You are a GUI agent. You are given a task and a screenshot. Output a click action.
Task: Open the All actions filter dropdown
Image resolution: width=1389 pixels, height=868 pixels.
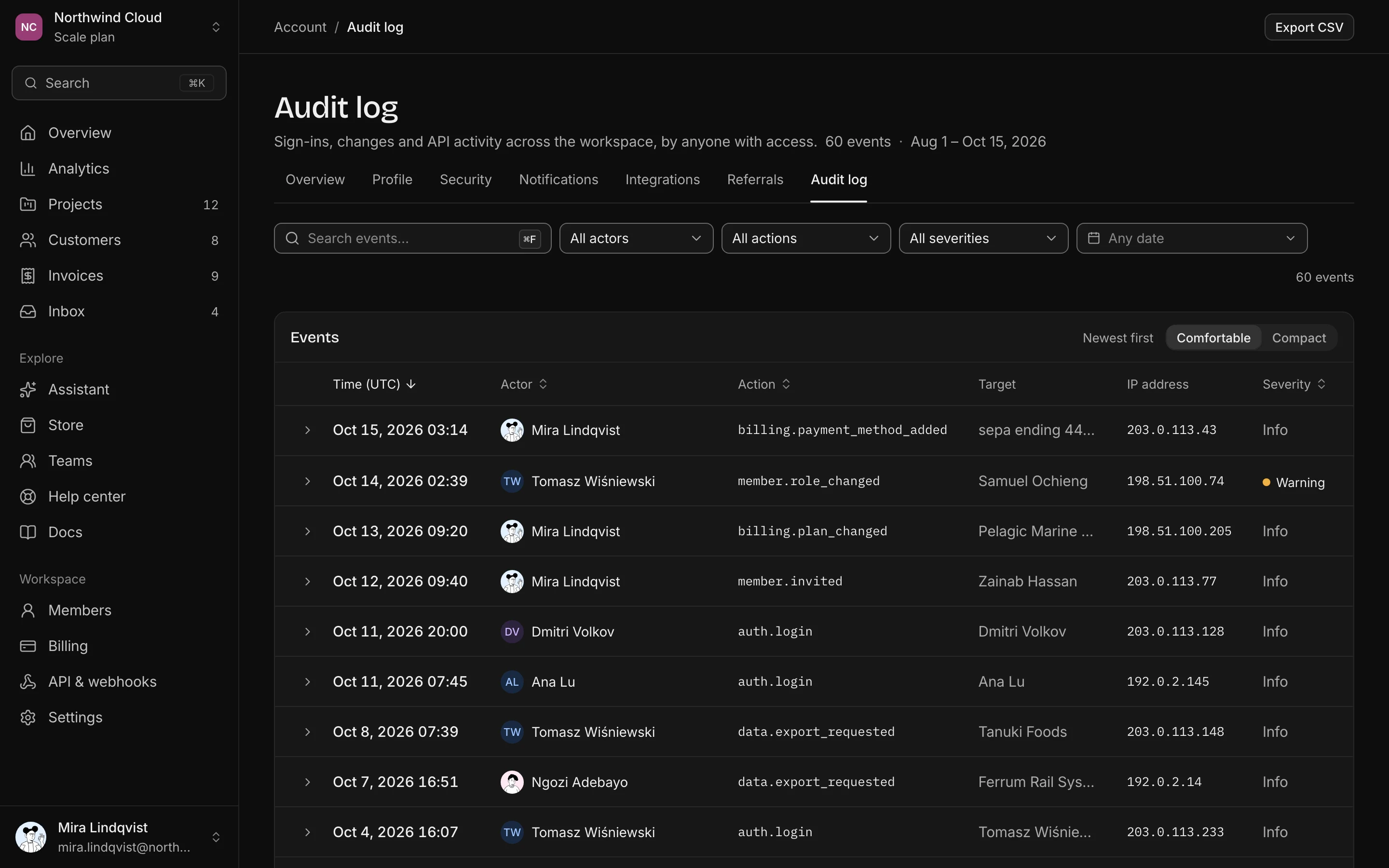[x=806, y=238]
